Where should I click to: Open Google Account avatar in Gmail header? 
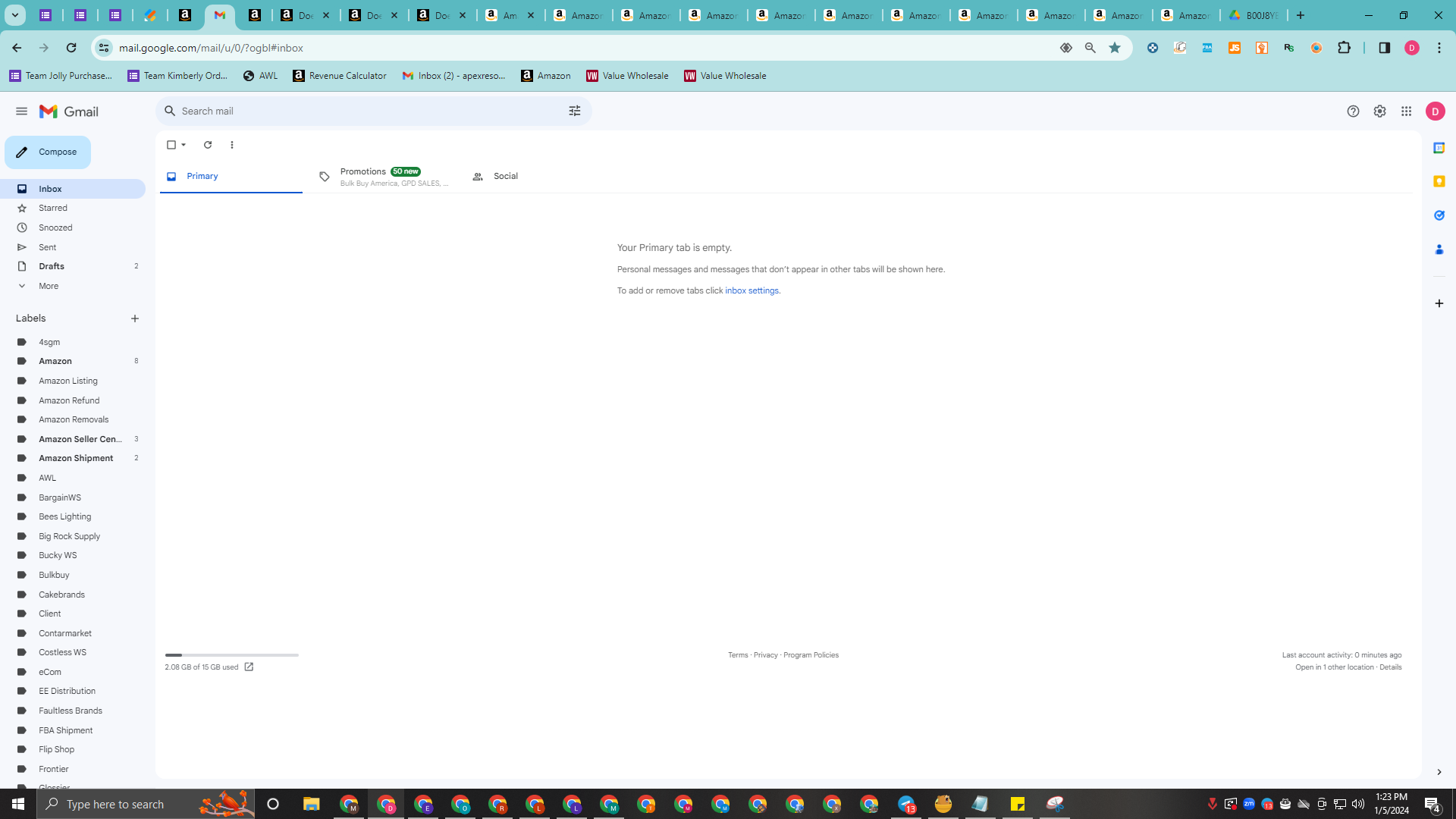pyautogui.click(x=1435, y=111)
